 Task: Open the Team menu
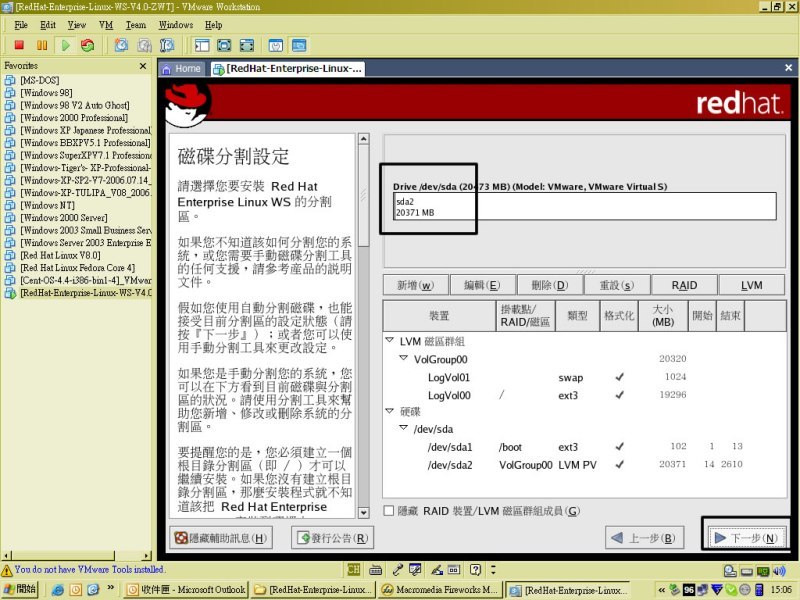click(136, 25)
